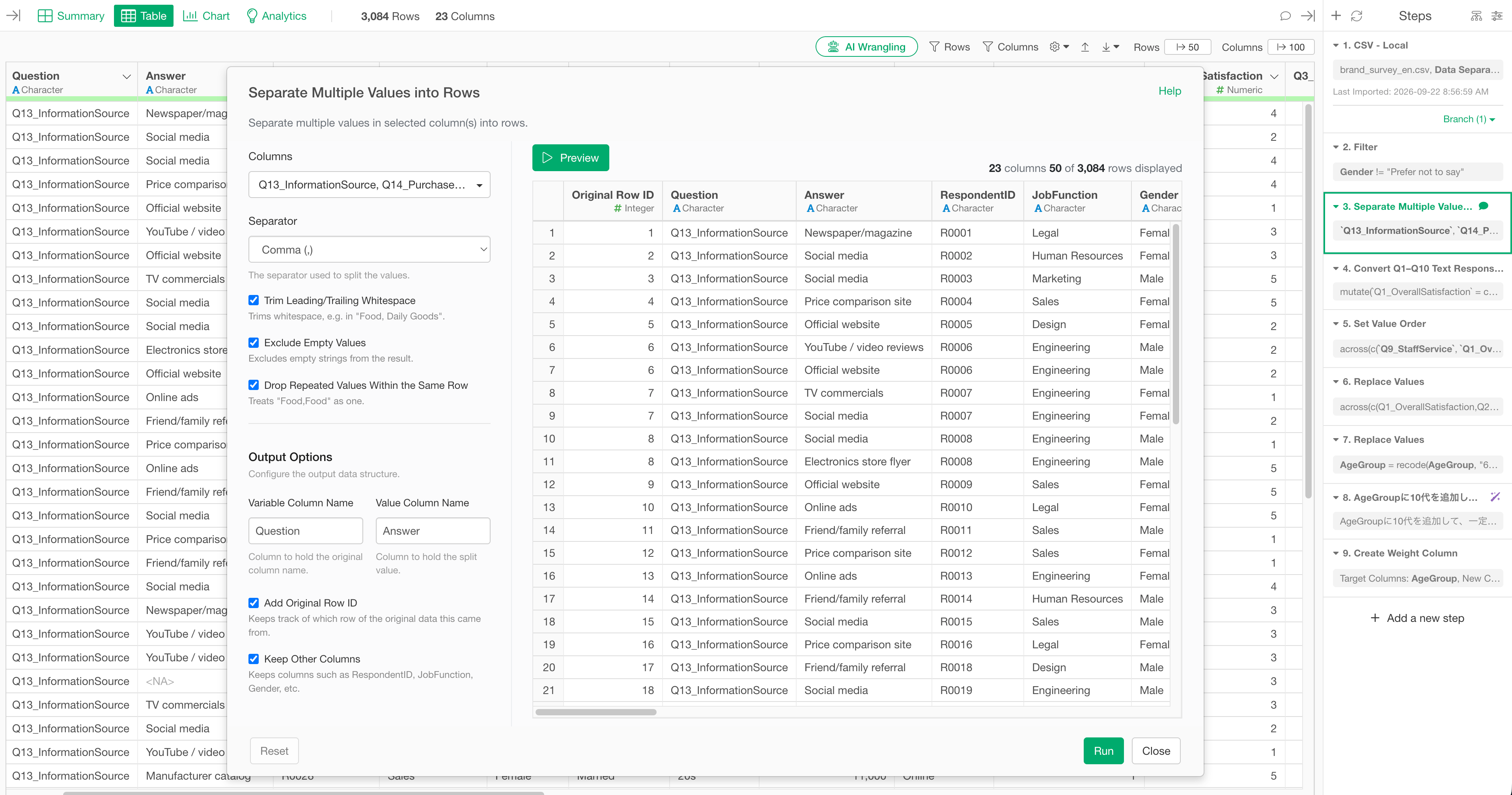The width and height of the screenshot is (1512, 795).
Task: Toggle Trim Leading/Trailing Whitespace checkbox
Action: point(254,300)
